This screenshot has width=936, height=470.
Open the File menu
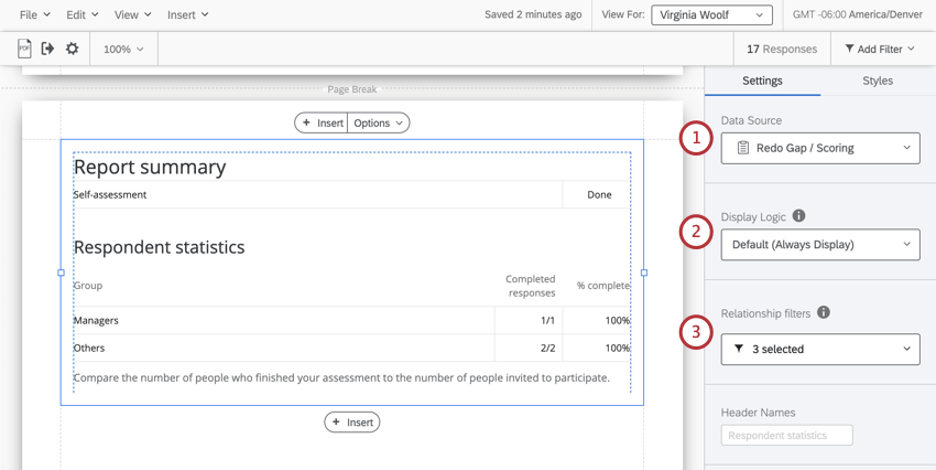35,15
